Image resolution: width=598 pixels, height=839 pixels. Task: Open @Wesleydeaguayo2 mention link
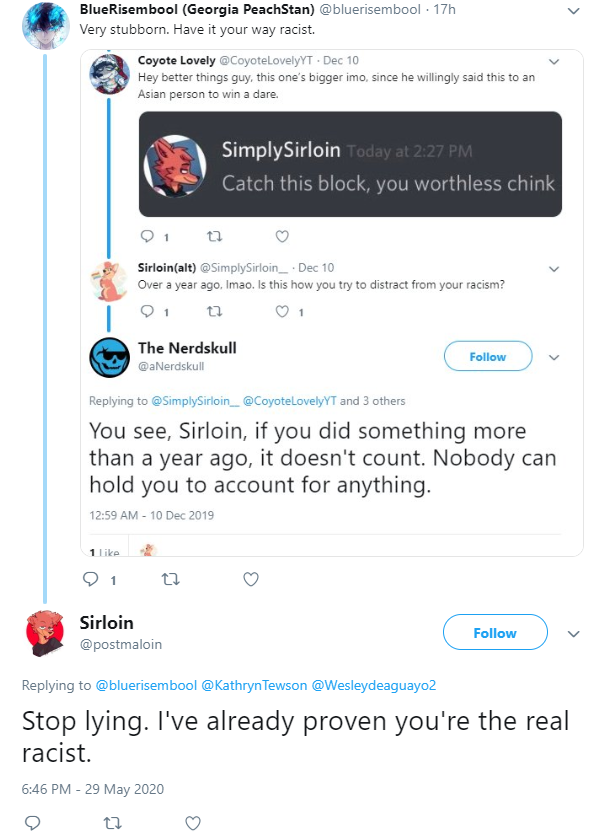374,685
